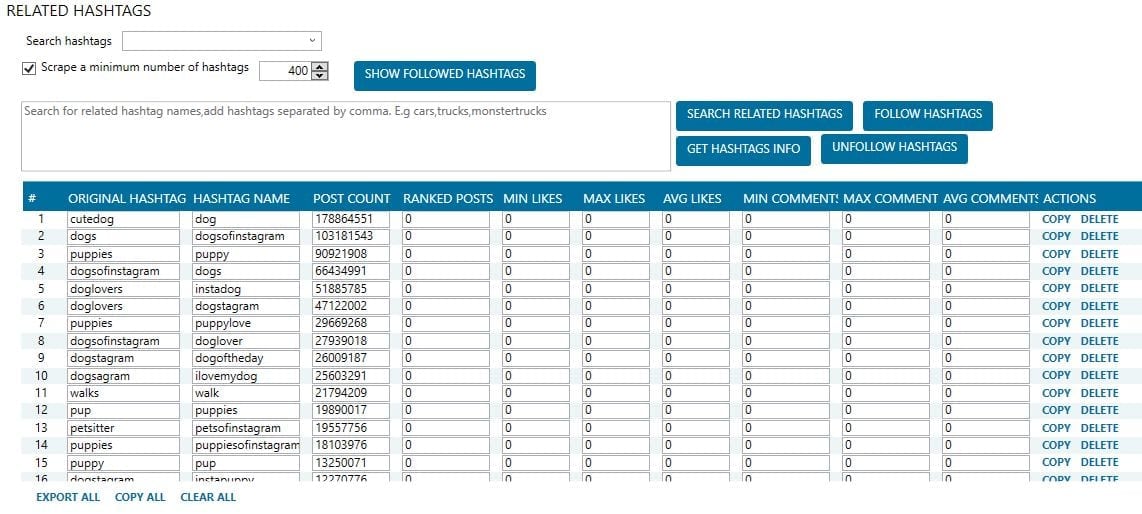Viewport: 1142px width, 514px height.
Task: Sort by Ranked Posts column header
Action: [x=448, y=199]
